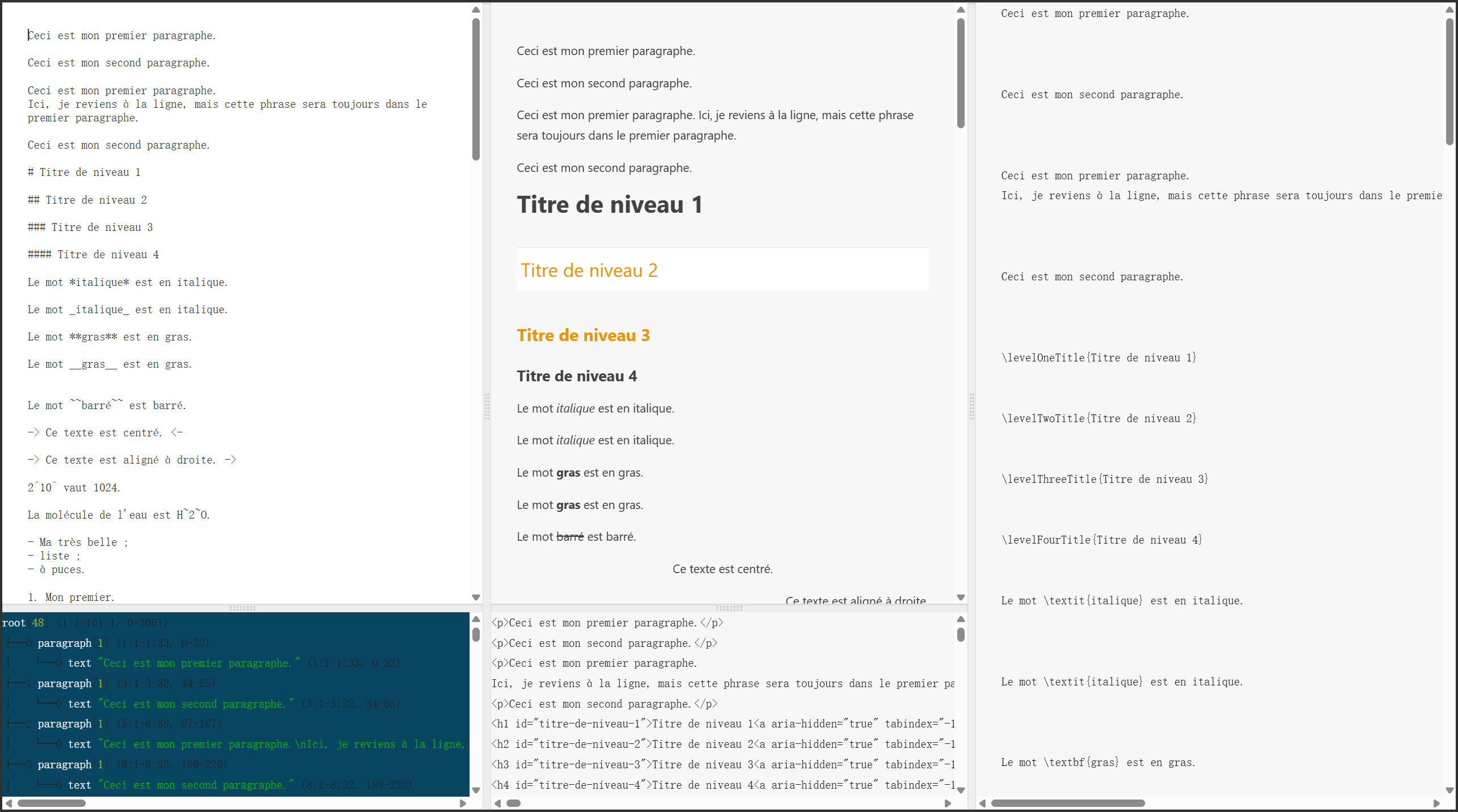Click the HTML source pane scroll-right arrow
The width and height of the screenshot is (1458, 812).
click(948, 803)
